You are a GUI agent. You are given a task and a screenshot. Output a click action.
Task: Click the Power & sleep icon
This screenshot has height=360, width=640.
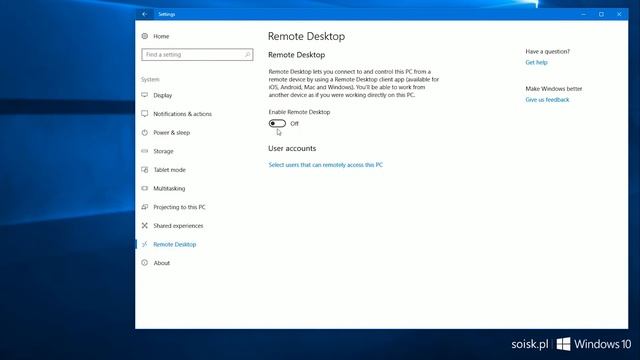144,132
